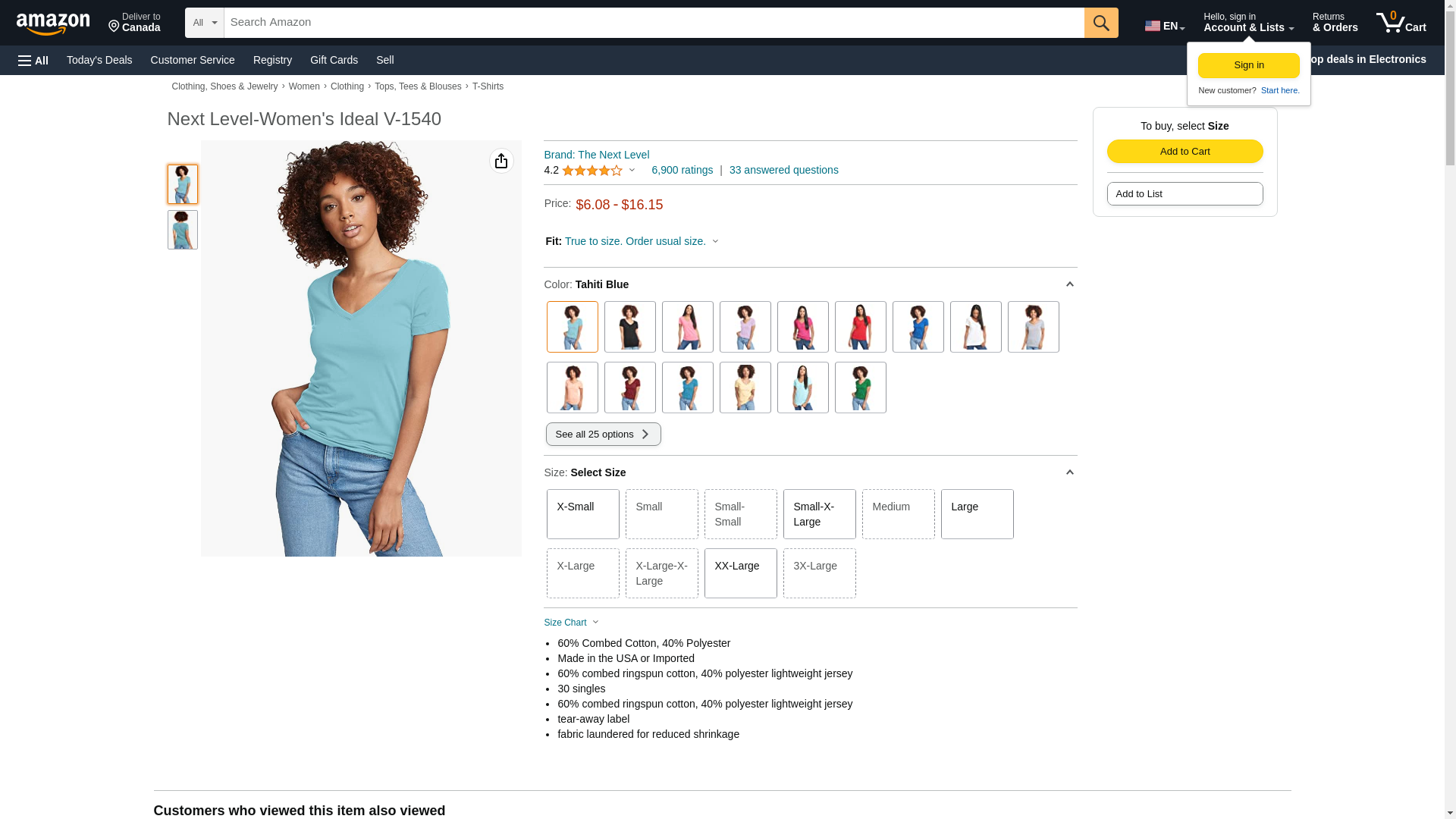Click the search magnifier button

1100,23
